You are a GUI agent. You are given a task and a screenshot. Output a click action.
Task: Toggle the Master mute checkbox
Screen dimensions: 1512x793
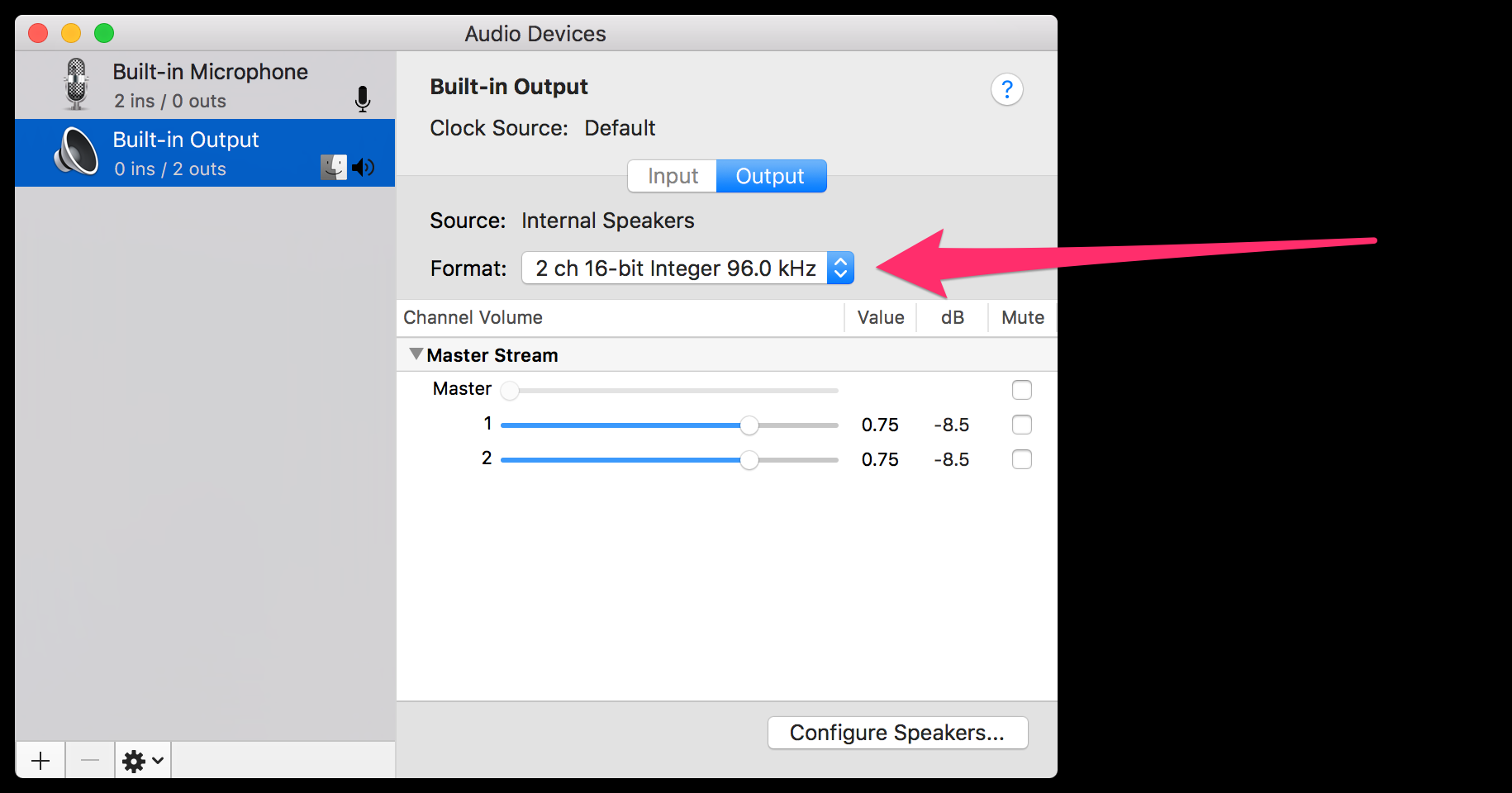coord(1022,390)
